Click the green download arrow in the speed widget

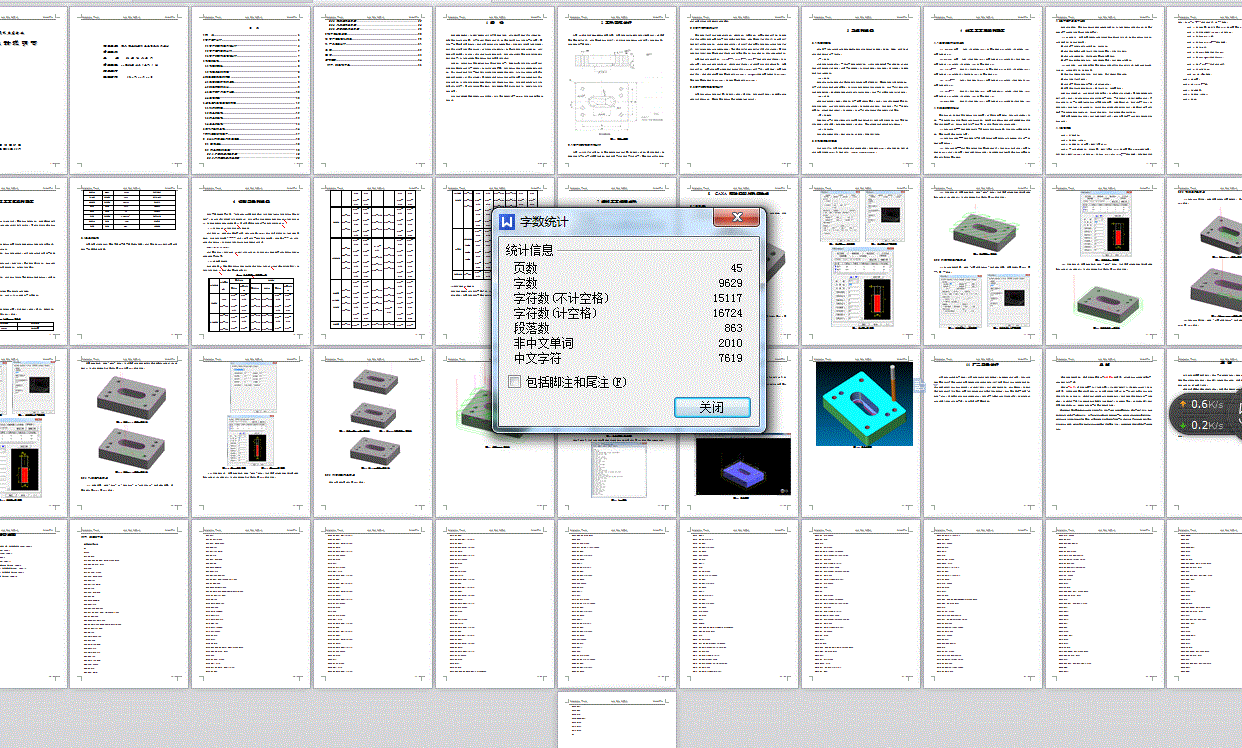pyautogui.click(x=1182, y=425)
